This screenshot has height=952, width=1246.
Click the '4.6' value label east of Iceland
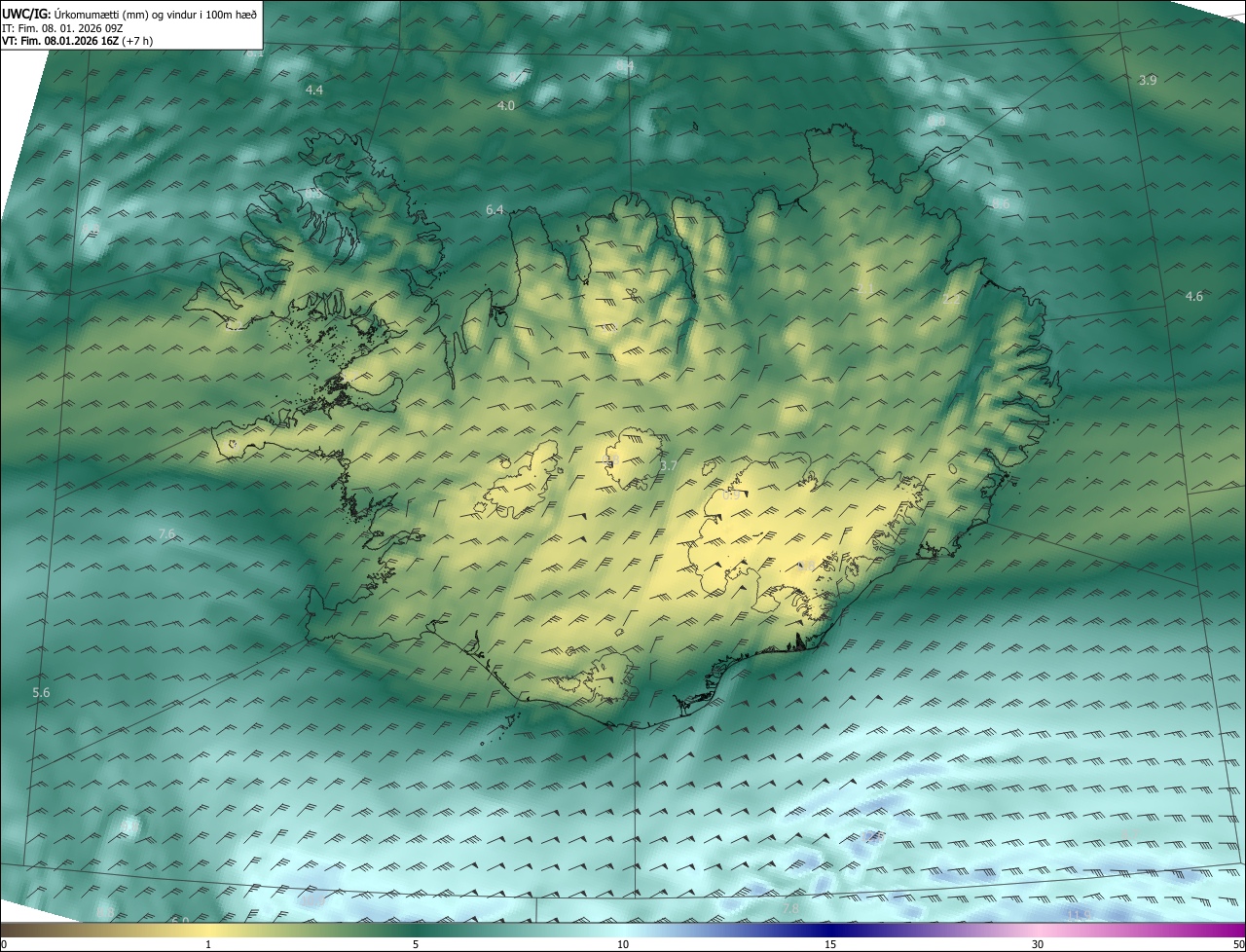click(1194, 296)
